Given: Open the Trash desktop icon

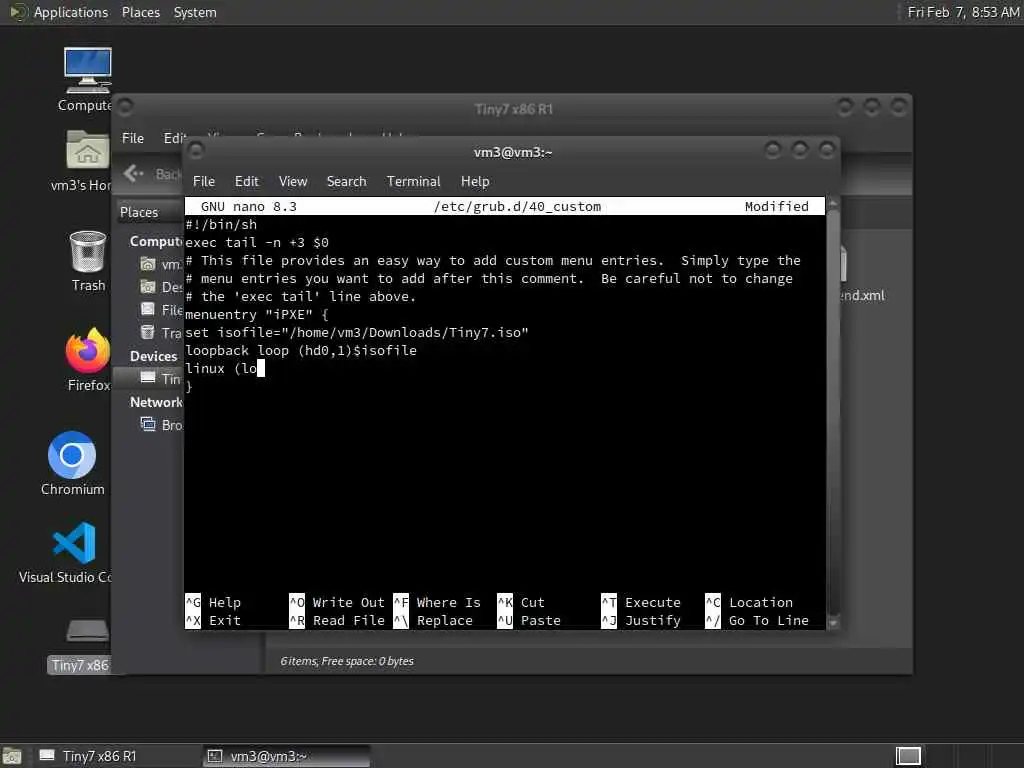Looking at the screenshot, I should tap(88, 251).
